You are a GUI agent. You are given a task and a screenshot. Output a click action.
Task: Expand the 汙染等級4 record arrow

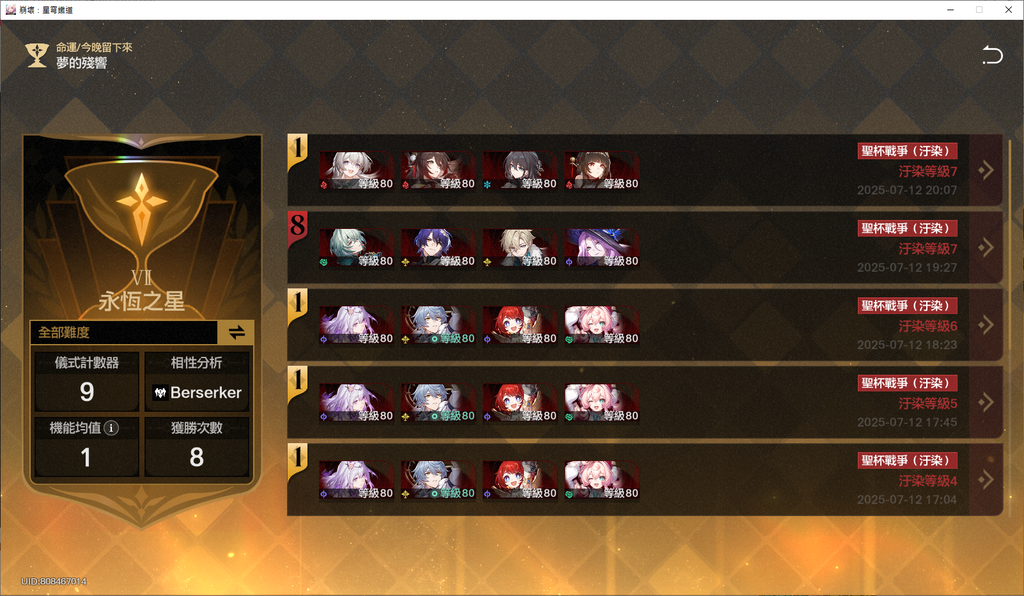tap(985, 479)
